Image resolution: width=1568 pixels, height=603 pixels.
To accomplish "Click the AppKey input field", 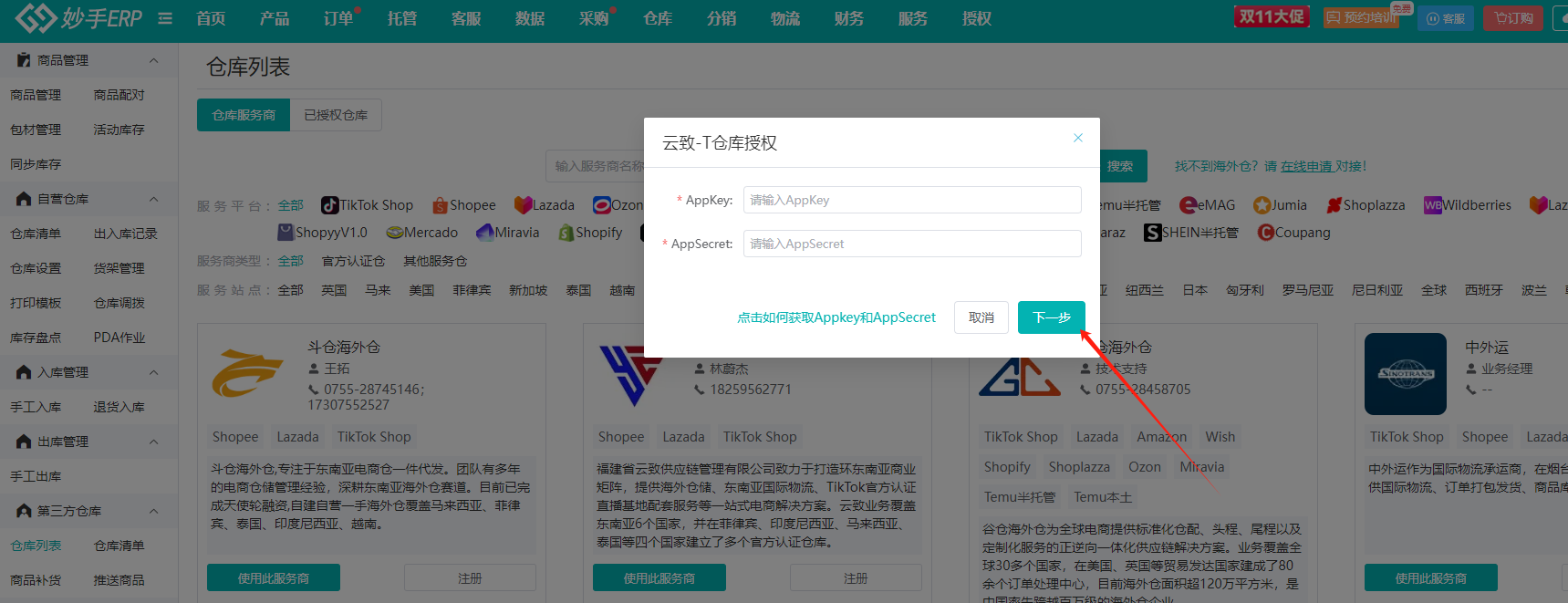I will (912, 200).
